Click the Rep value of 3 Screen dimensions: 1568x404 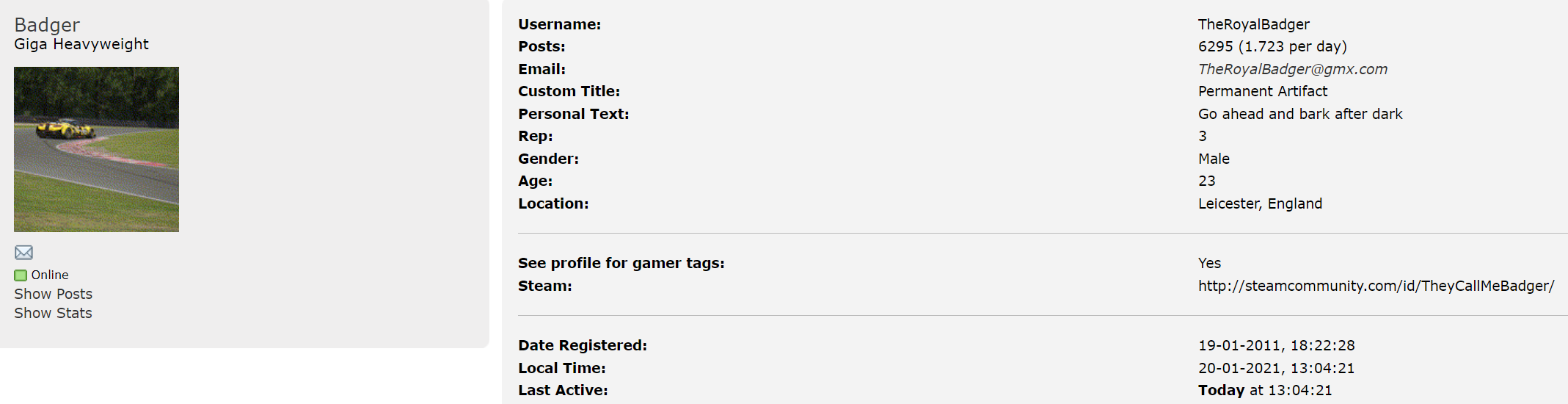pos(1203,136)
